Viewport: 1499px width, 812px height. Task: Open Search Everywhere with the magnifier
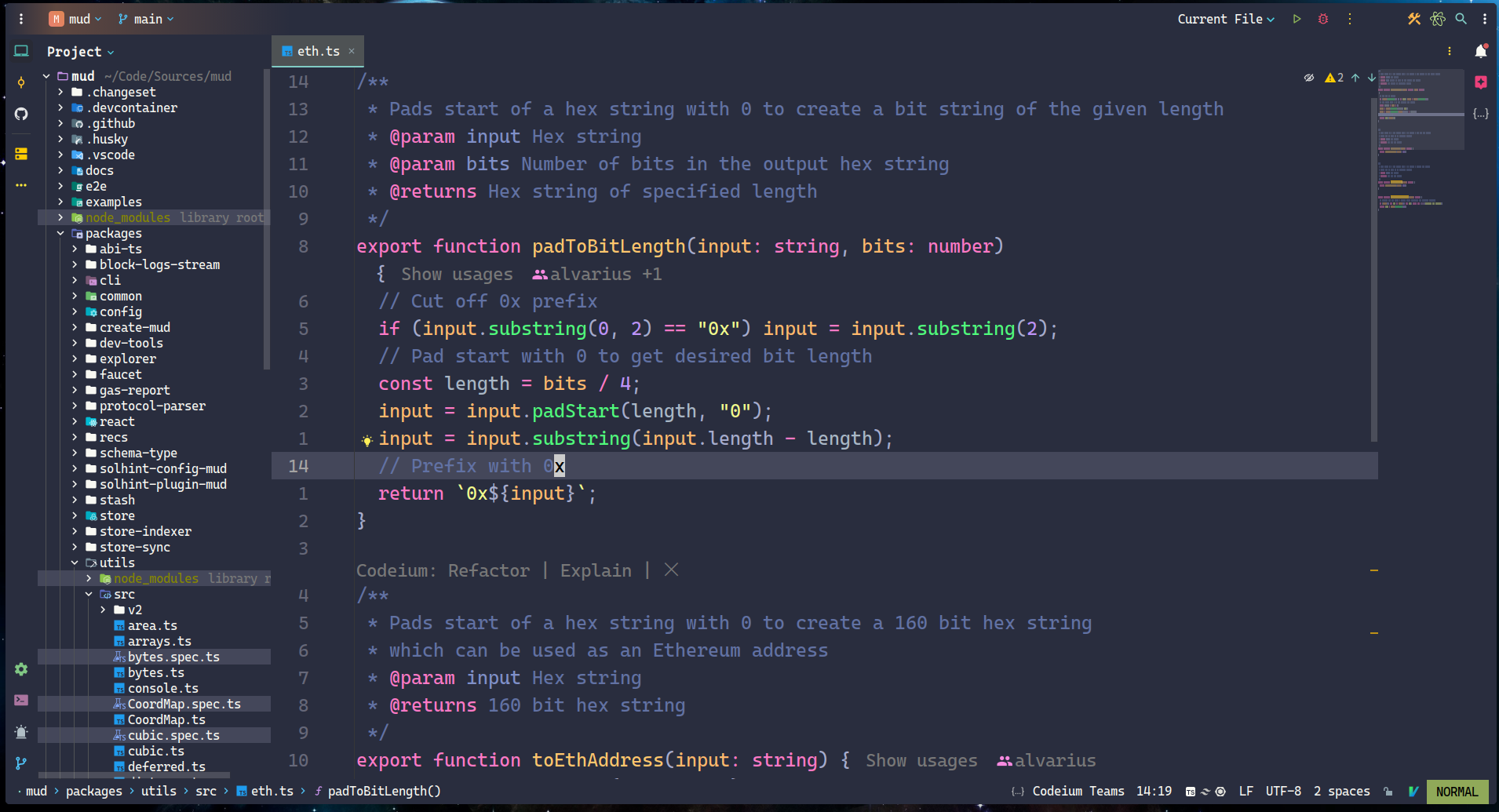(x=1461, y=18)
